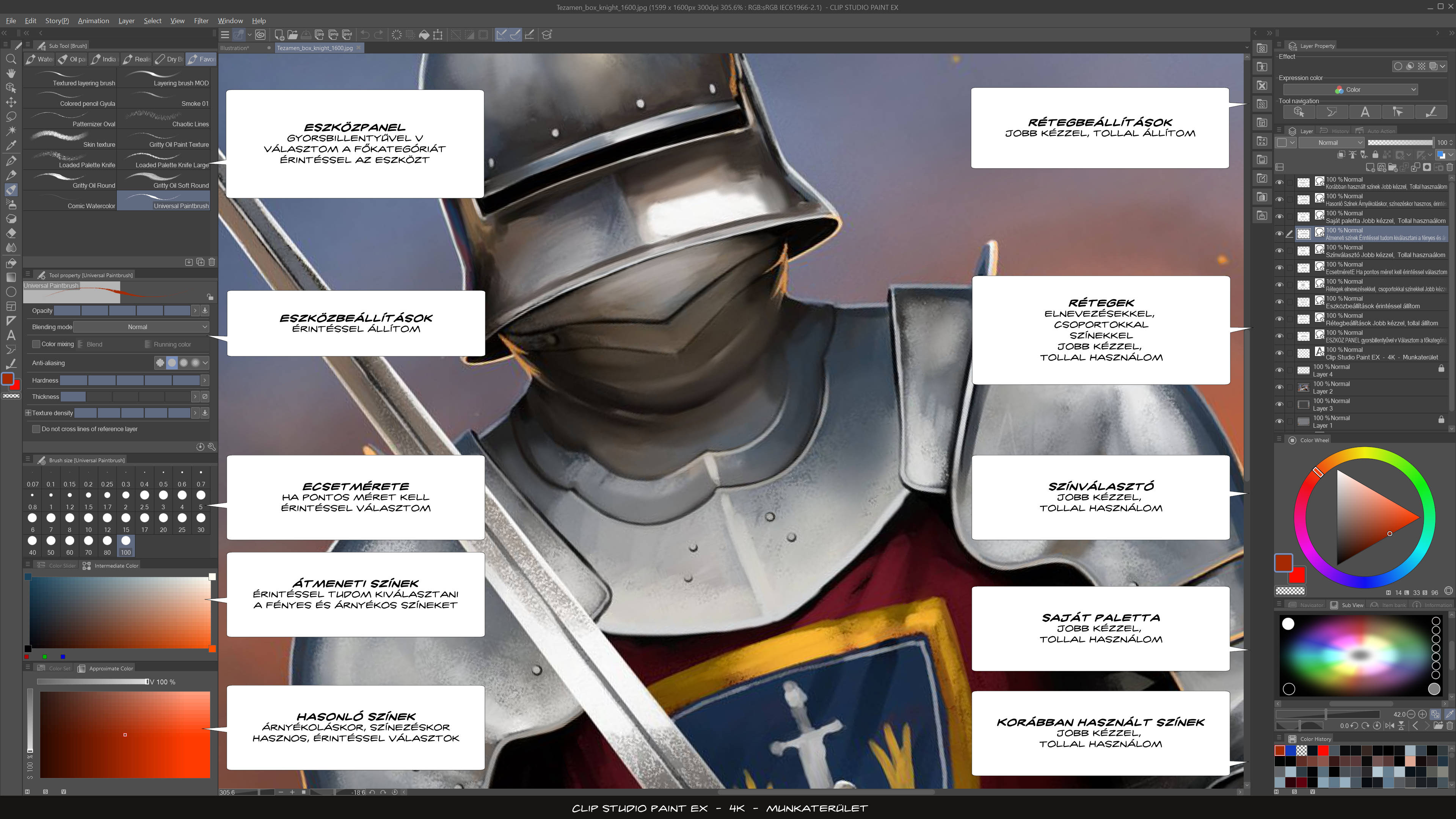1456x819 pixels.
Task: Select the Move layer tool
Action: (x=11, y=102)
